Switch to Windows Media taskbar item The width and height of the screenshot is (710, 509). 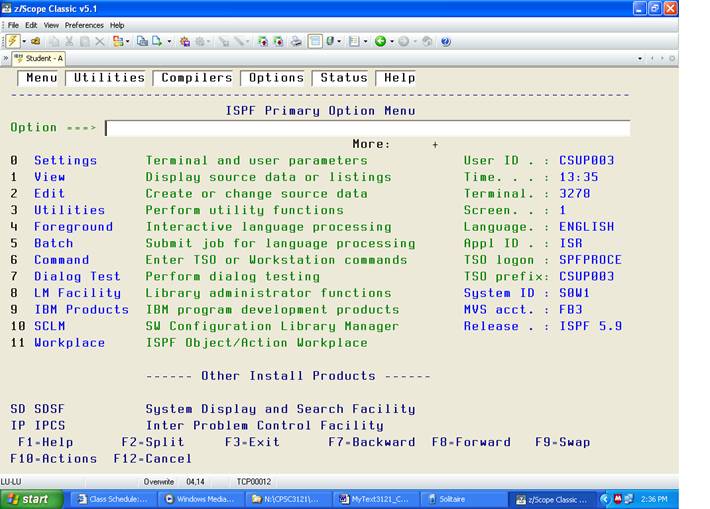[x=201, y=499]
